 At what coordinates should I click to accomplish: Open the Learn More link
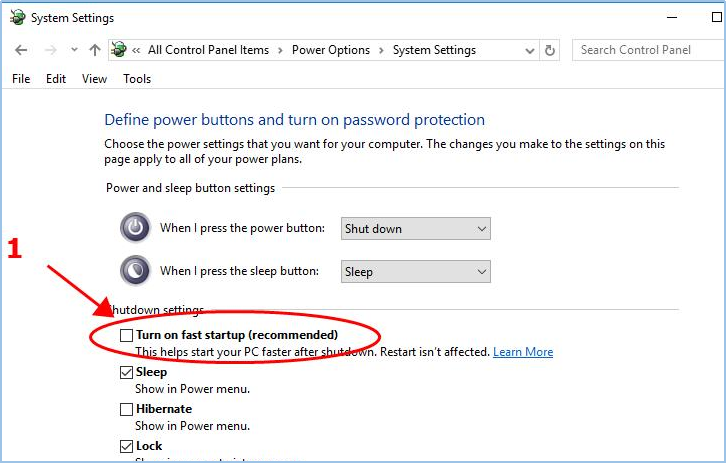point(523,352)
